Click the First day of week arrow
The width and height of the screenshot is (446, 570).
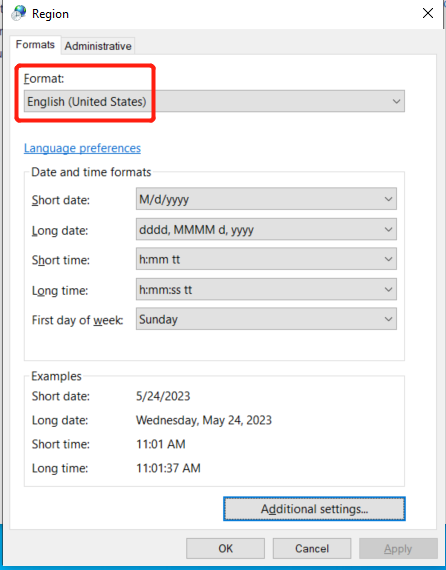(x=388, y=319)
